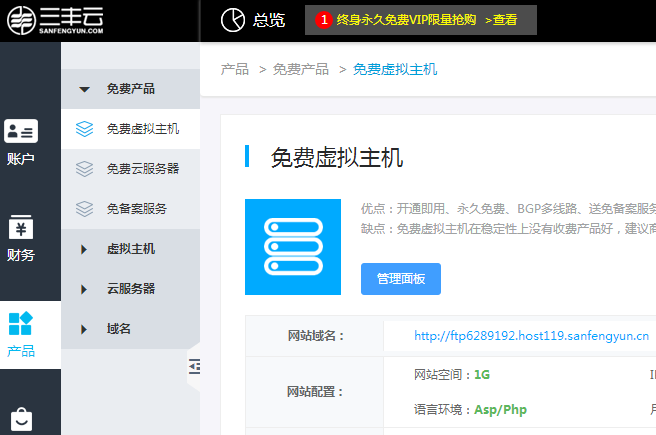Click the 缺点 disadvantages description line
The height and width of the screenshot is (435, 656).
[508, 228]
